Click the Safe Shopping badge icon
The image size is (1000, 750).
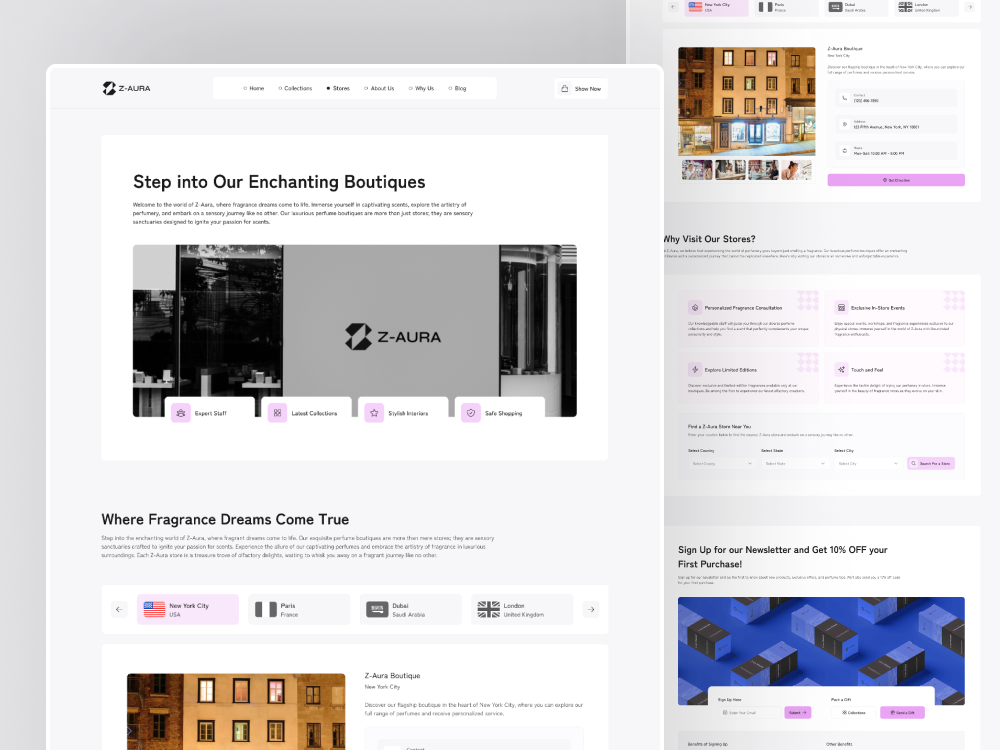pyautogui.click(x=470, y=412)
